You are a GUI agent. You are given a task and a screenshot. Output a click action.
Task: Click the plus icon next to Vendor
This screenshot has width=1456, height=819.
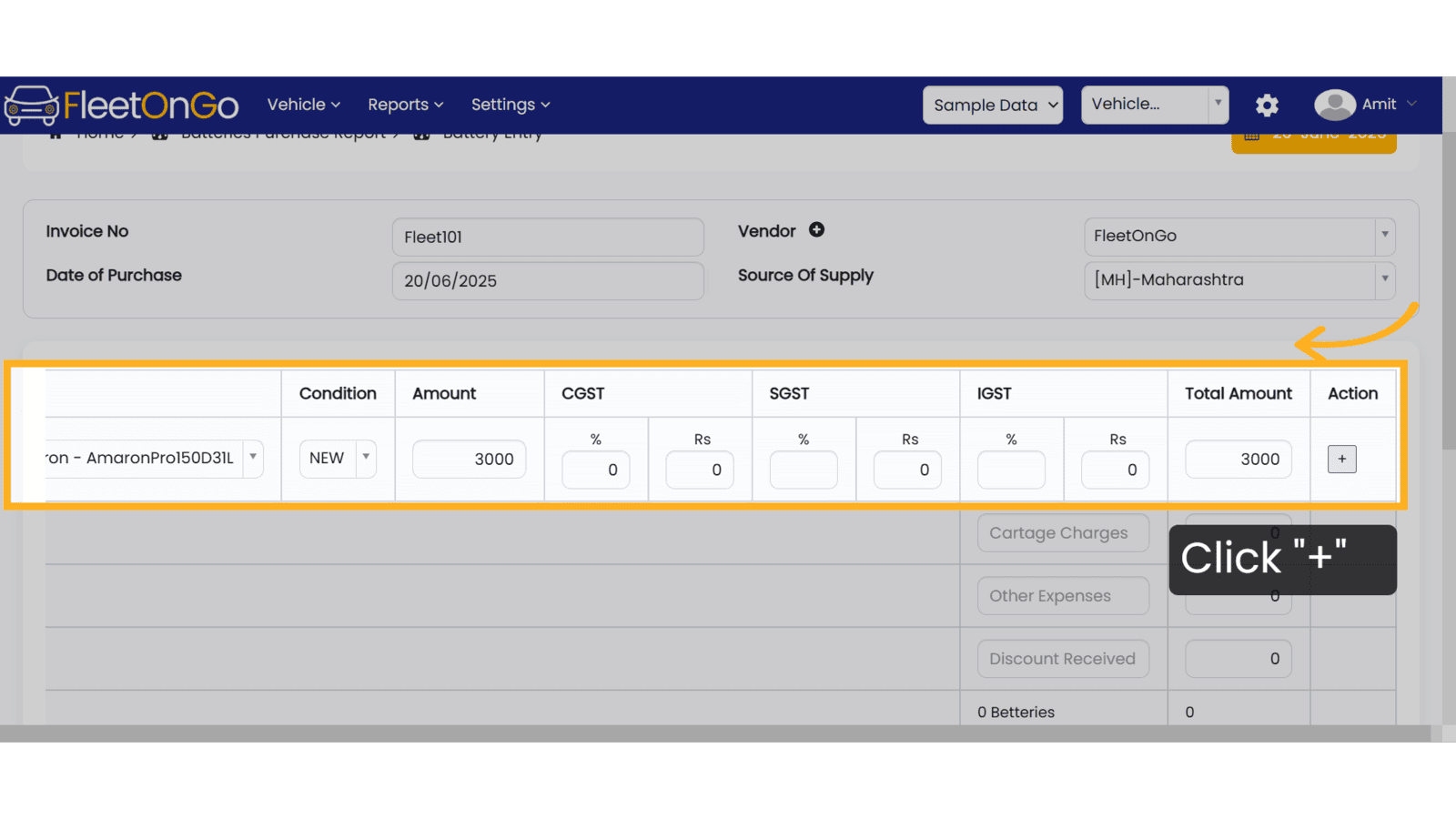[816, 230]
